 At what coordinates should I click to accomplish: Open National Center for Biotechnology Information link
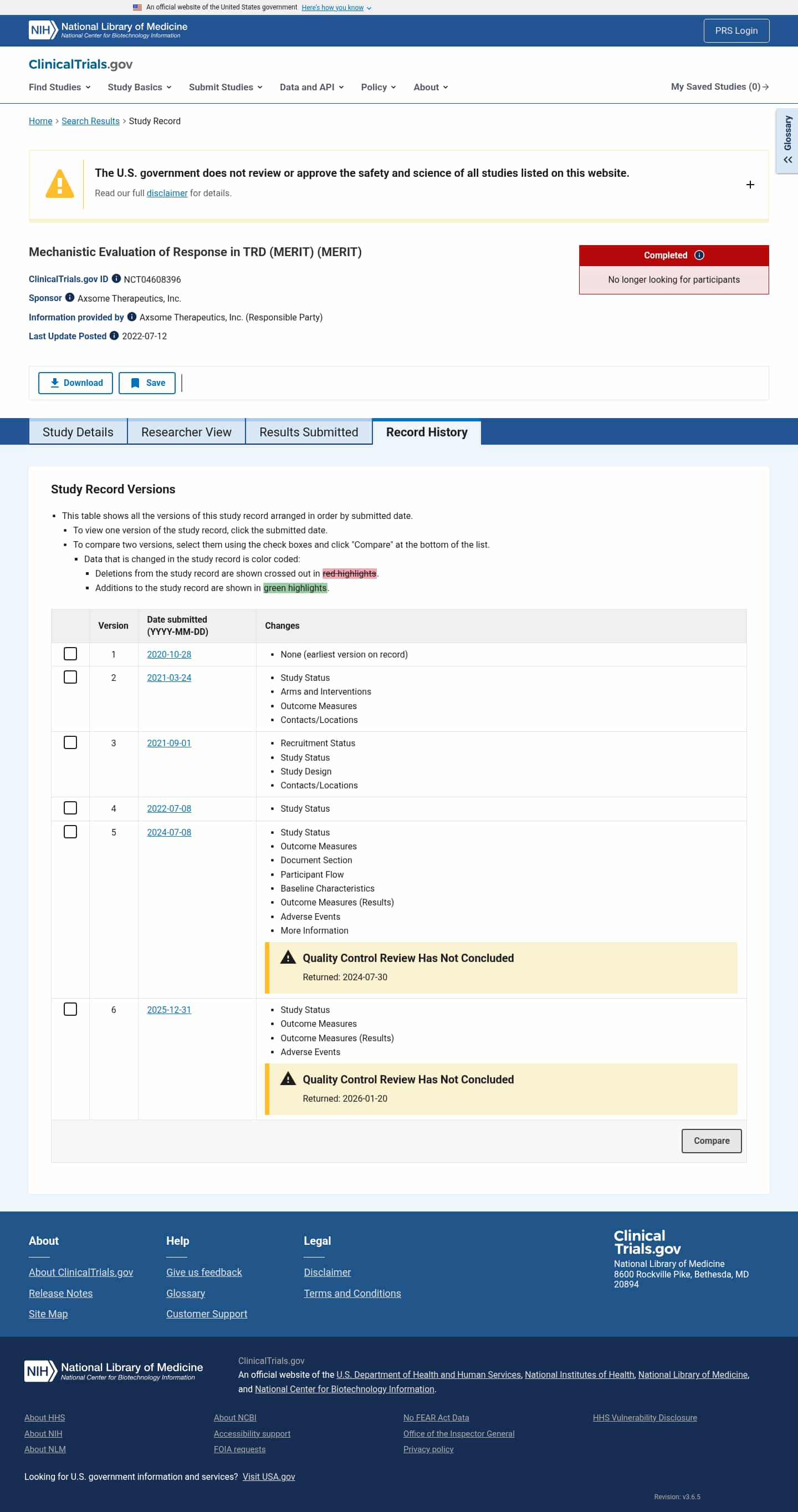[x=345, y=1389]
